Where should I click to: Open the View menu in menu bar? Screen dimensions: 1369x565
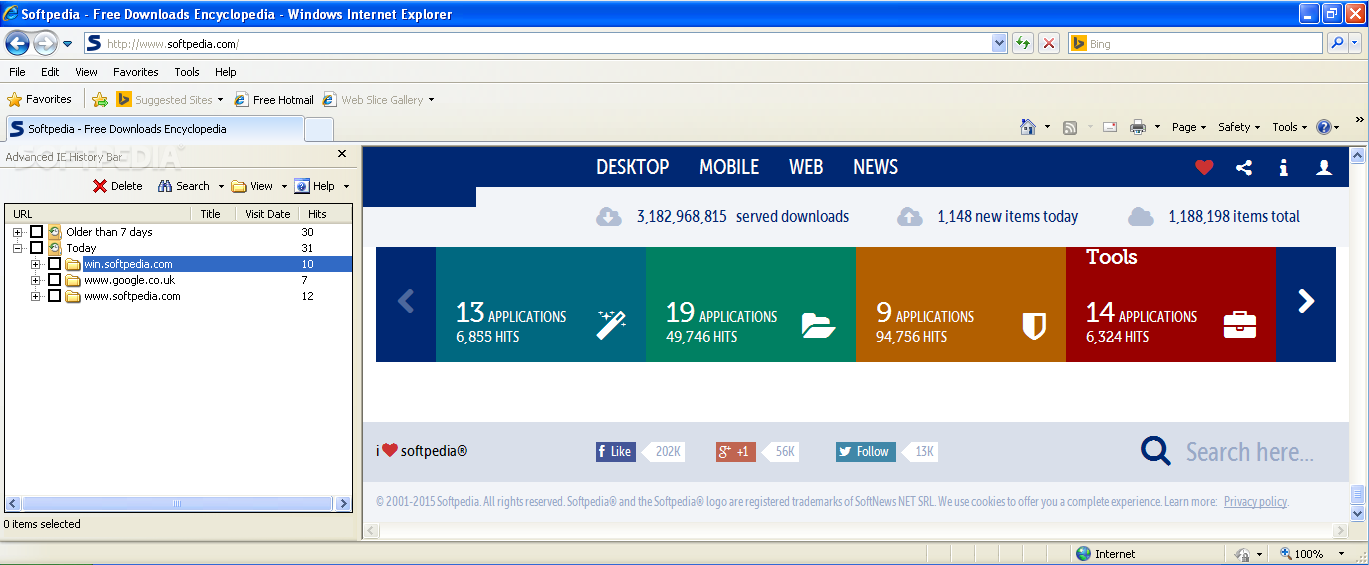pyautogui.click(x=86, y=72)
